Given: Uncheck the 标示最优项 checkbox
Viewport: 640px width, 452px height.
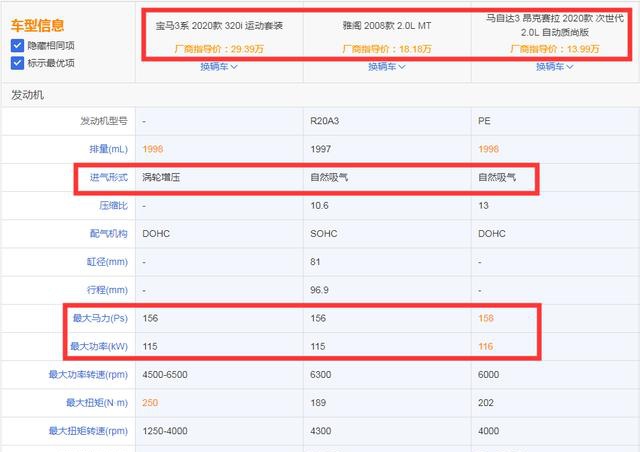Looking at the screenshot, I should [x=17, y=63].
